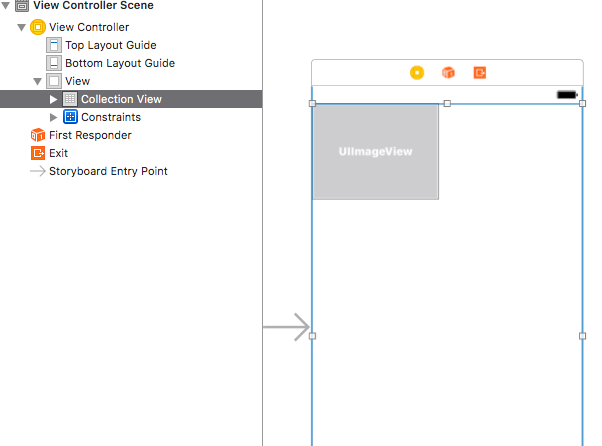Click the Collection View grid icon
The height and width of the screenshot is (446, 602).
coord(70,99)
